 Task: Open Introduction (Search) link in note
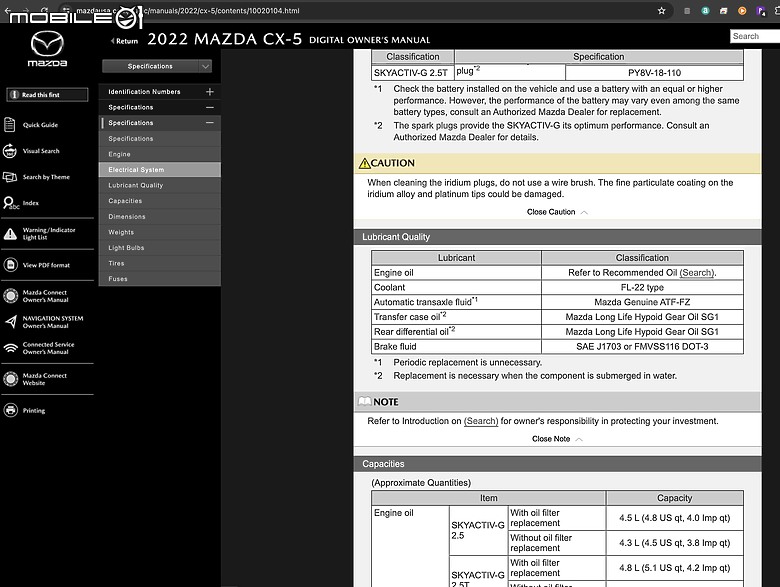481,421
